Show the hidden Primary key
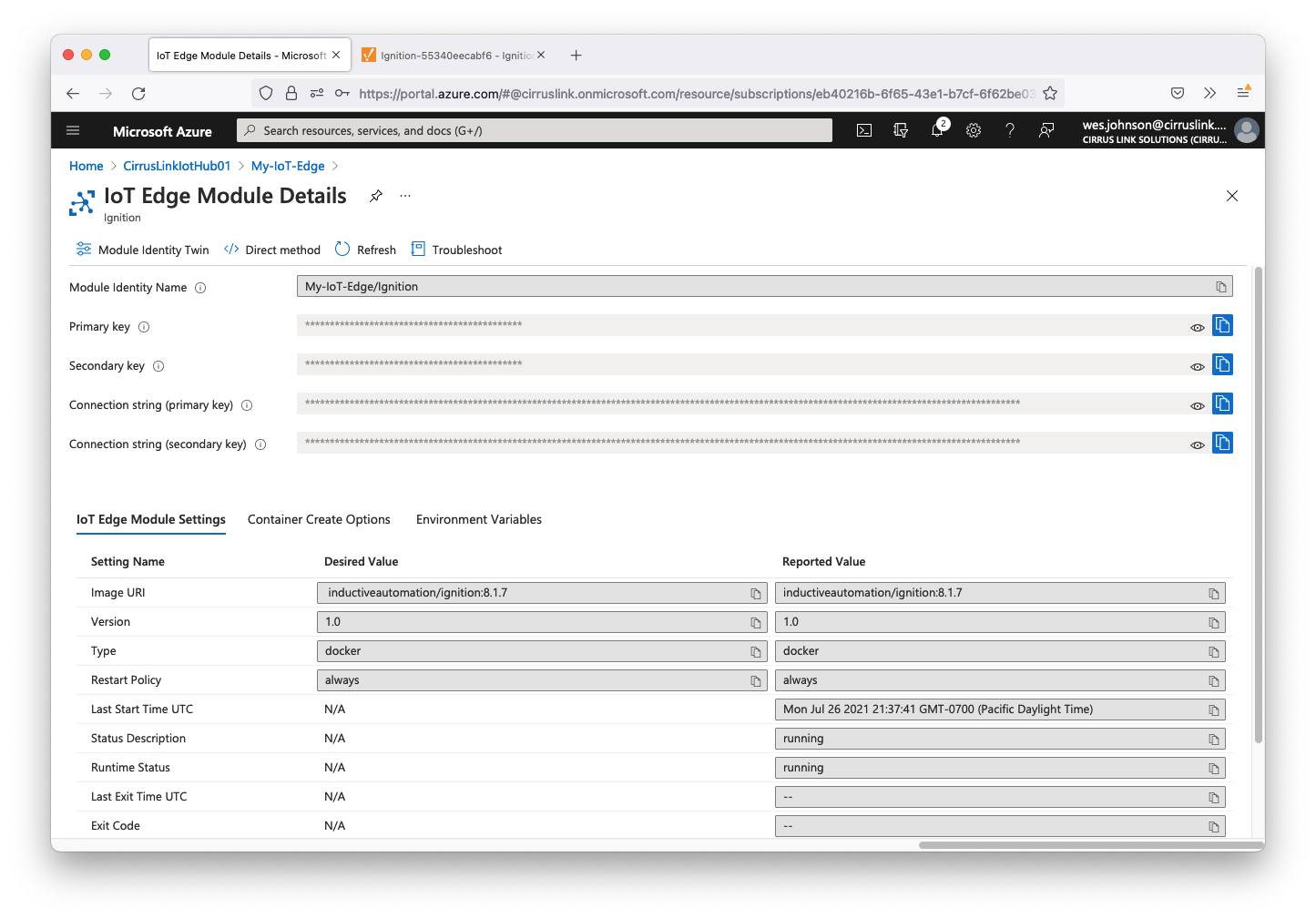Image resolution: width=1316 pixels, height=919 pixels. click(x=1198, y=328)
